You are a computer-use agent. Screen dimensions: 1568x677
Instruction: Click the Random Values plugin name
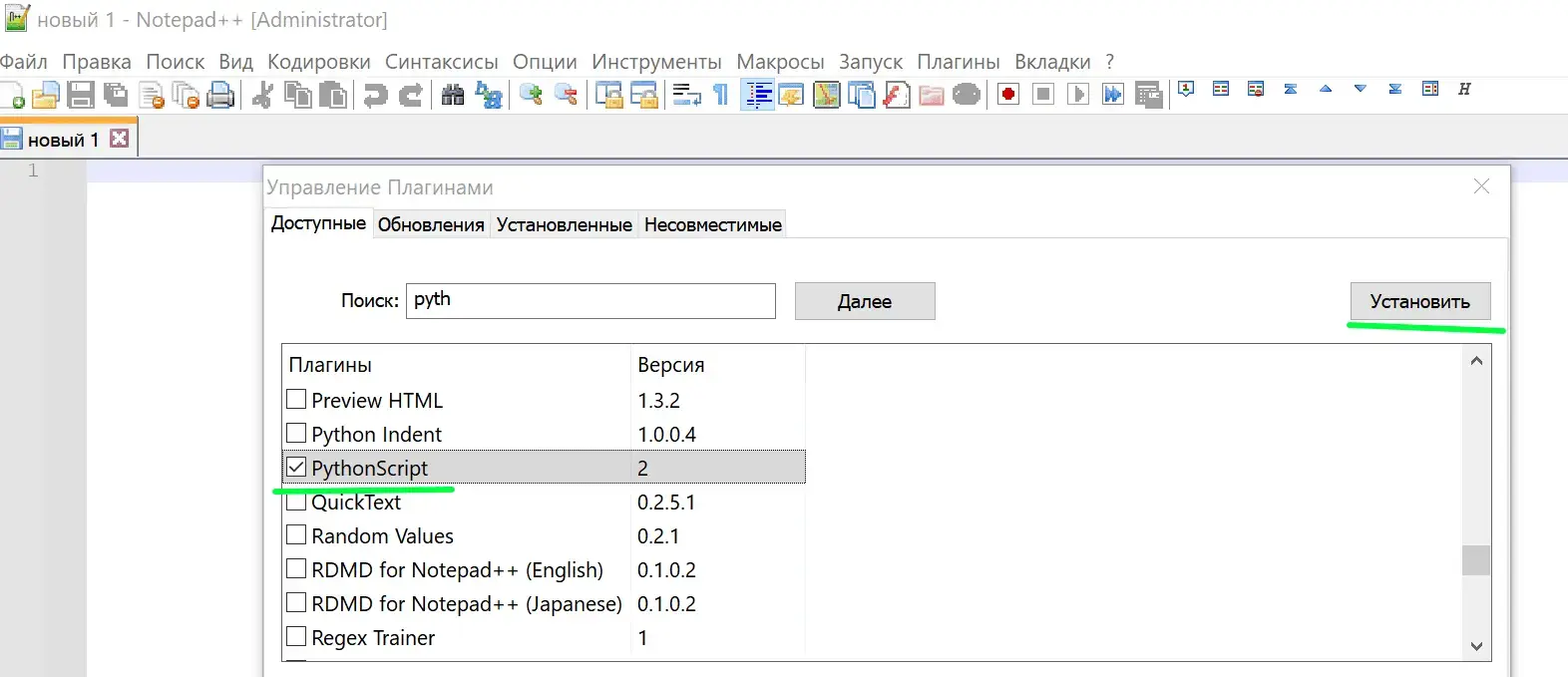382,536
